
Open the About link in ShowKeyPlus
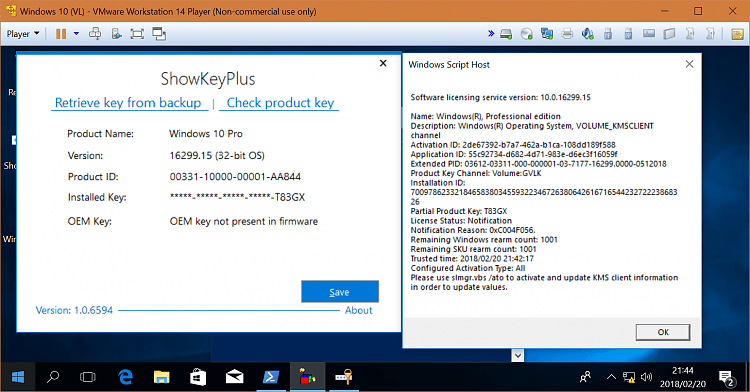point(359,310)
